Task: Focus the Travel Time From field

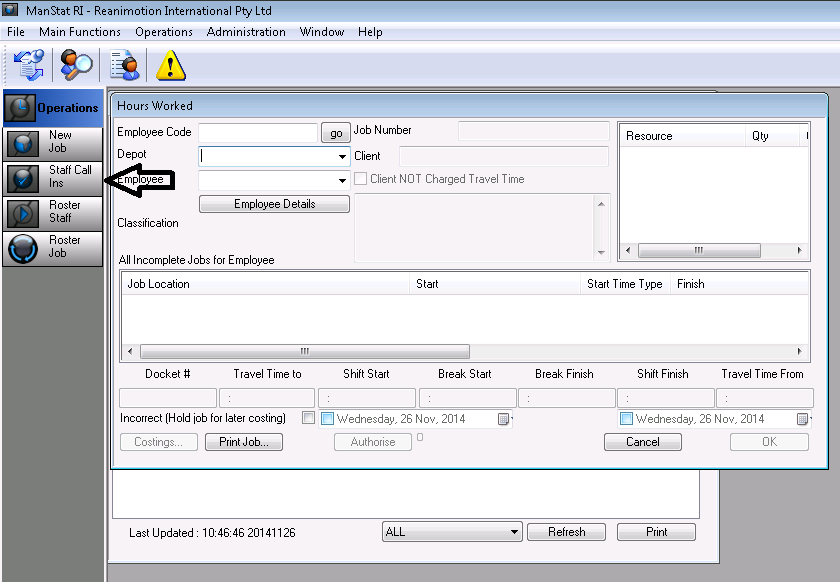Action: pos(765,398)
